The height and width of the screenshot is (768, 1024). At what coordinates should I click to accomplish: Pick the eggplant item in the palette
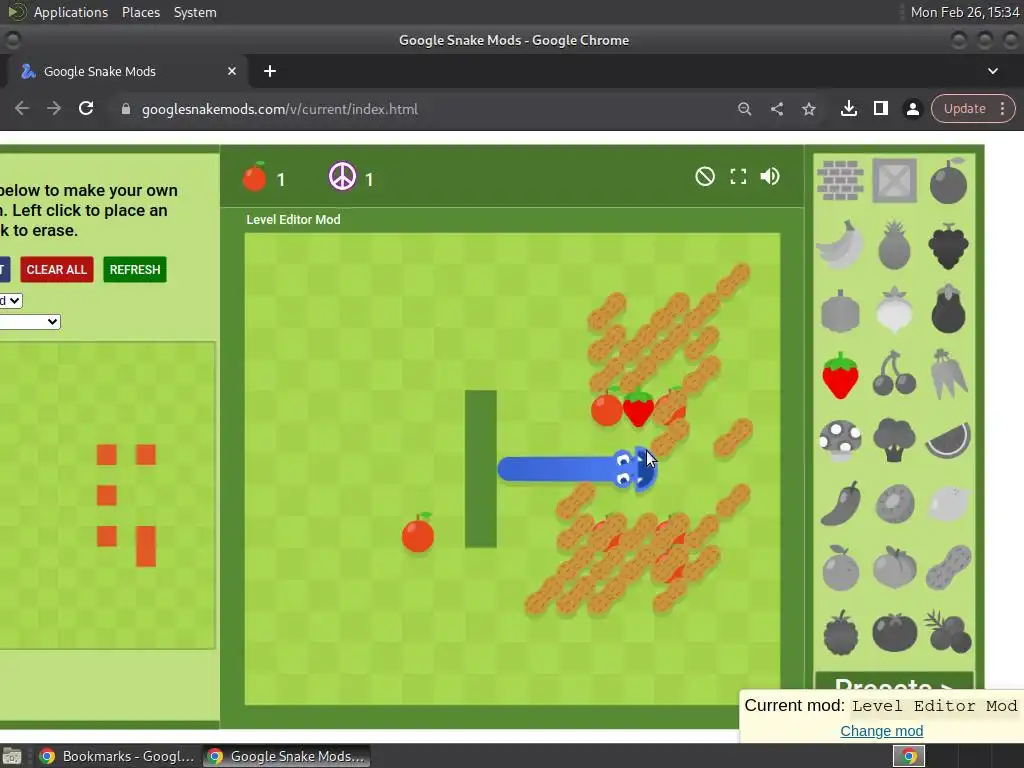[x=948, y=309]
